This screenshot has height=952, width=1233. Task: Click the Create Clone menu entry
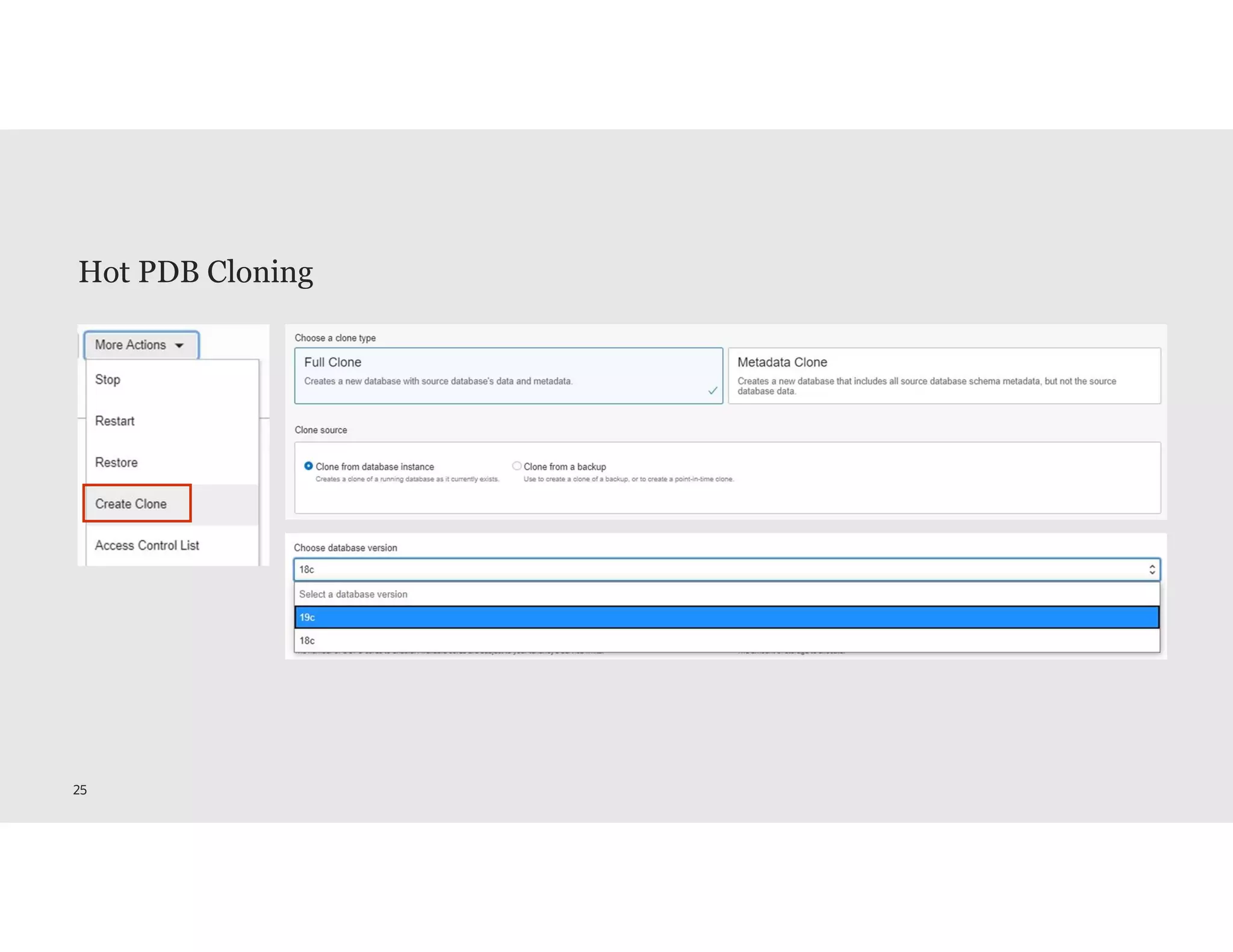coord(131,504)
